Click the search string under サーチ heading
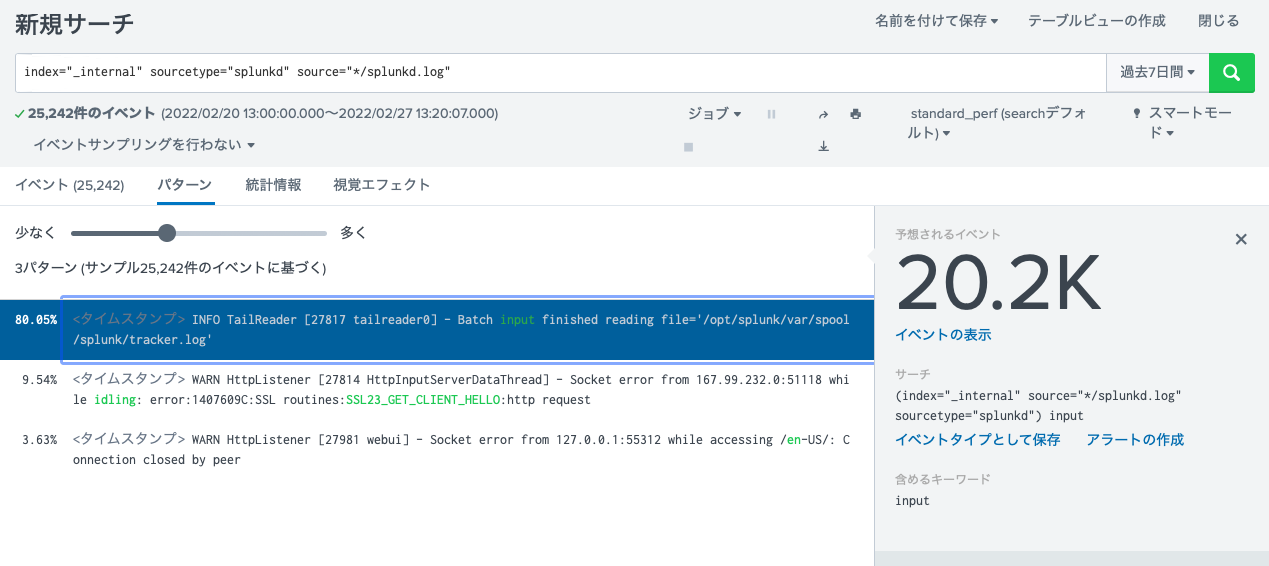 click(1038, 405)
